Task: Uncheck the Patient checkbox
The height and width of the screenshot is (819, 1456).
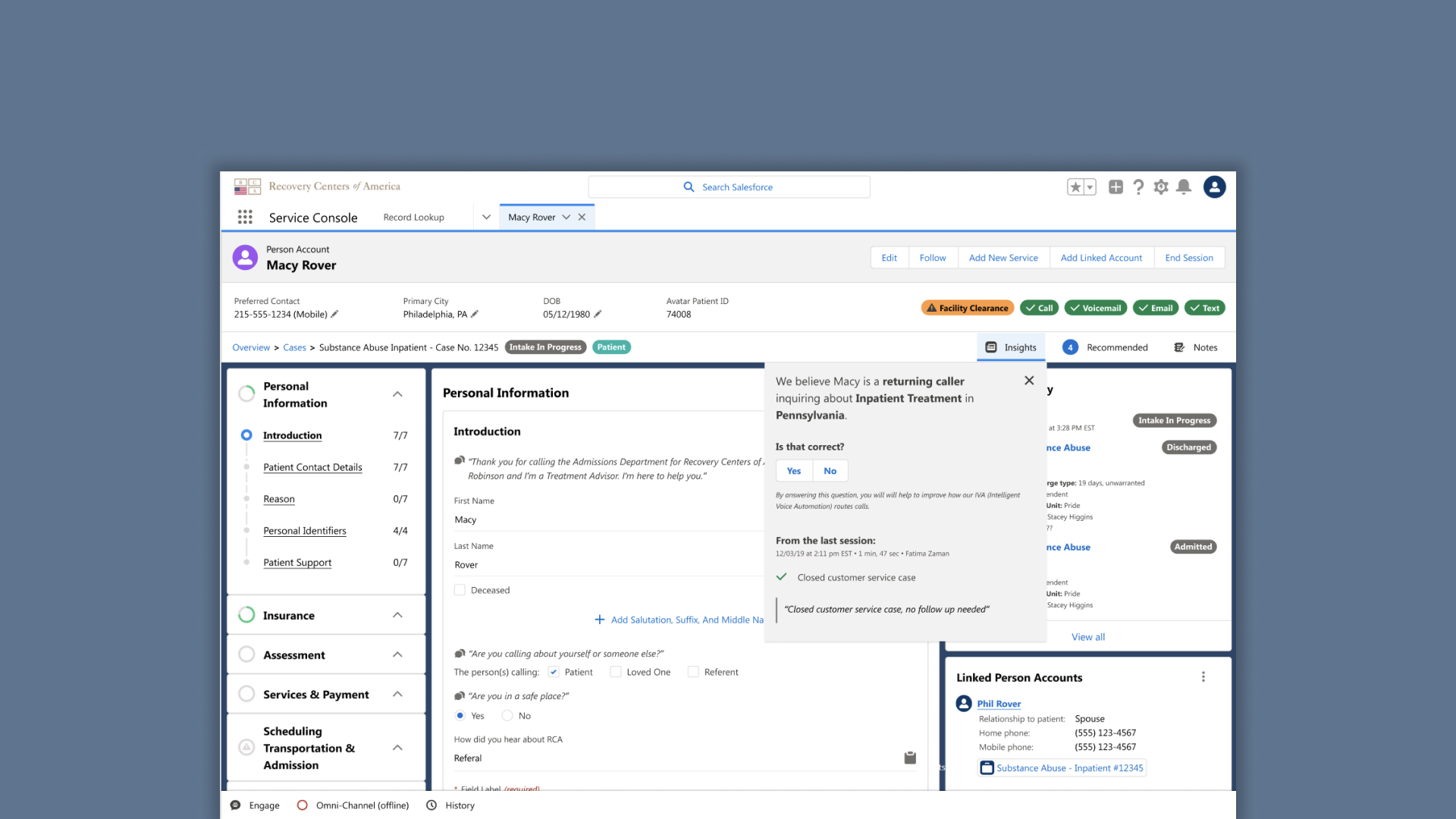Action: tap(554, 672)
